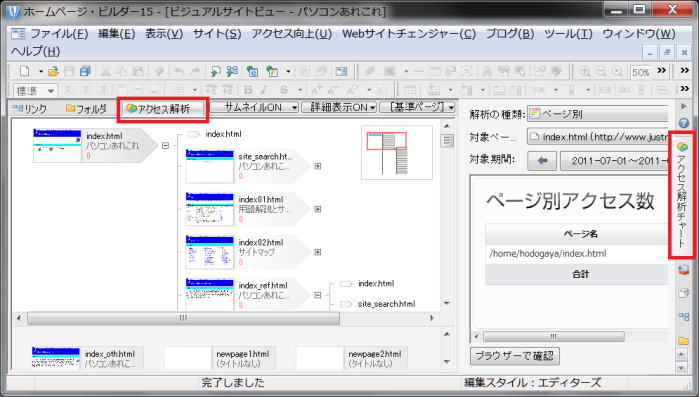Click the green arrow page transfer icon

[x=216, y=71]
